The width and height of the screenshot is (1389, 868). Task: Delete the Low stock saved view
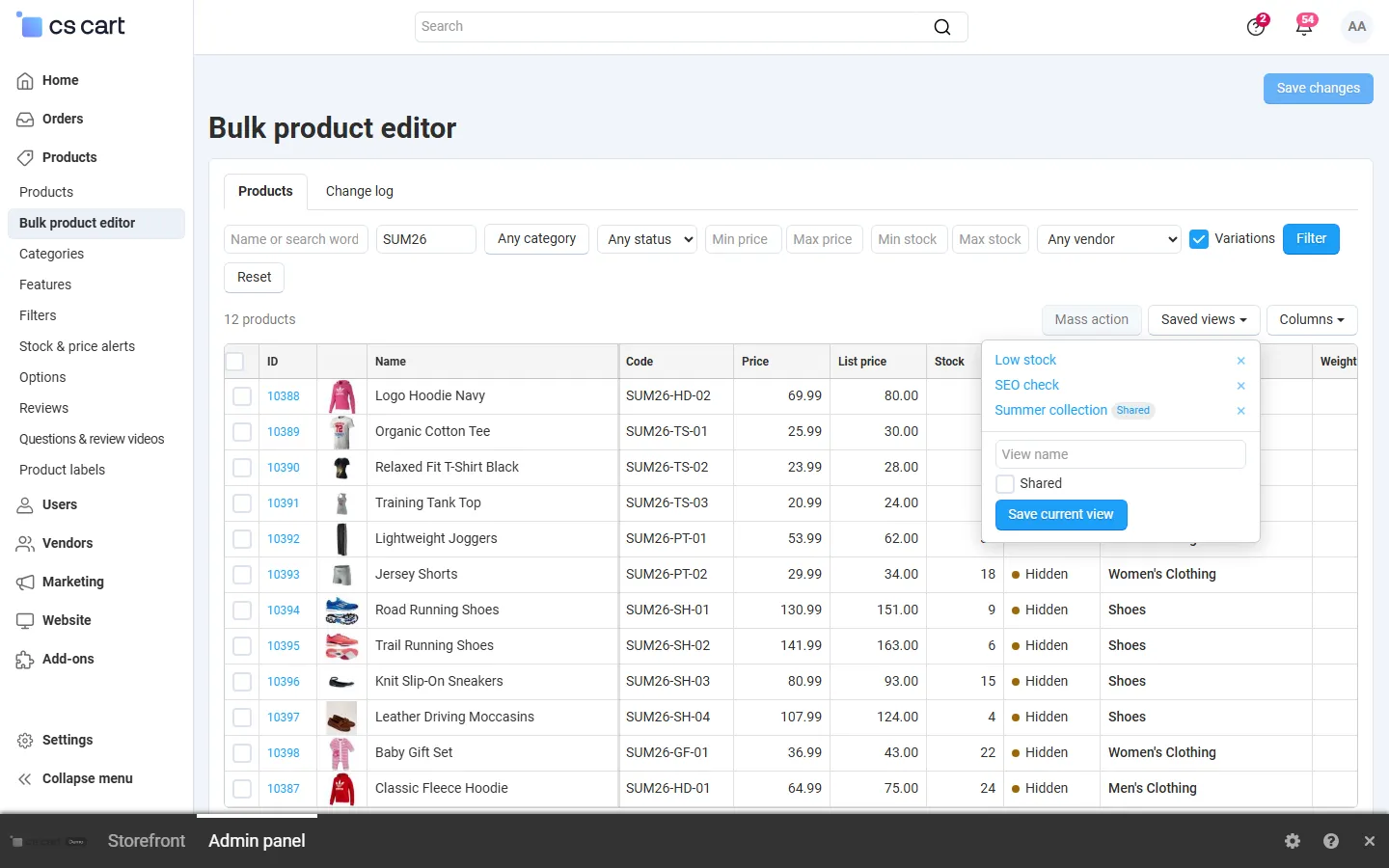coord(1241,361)
